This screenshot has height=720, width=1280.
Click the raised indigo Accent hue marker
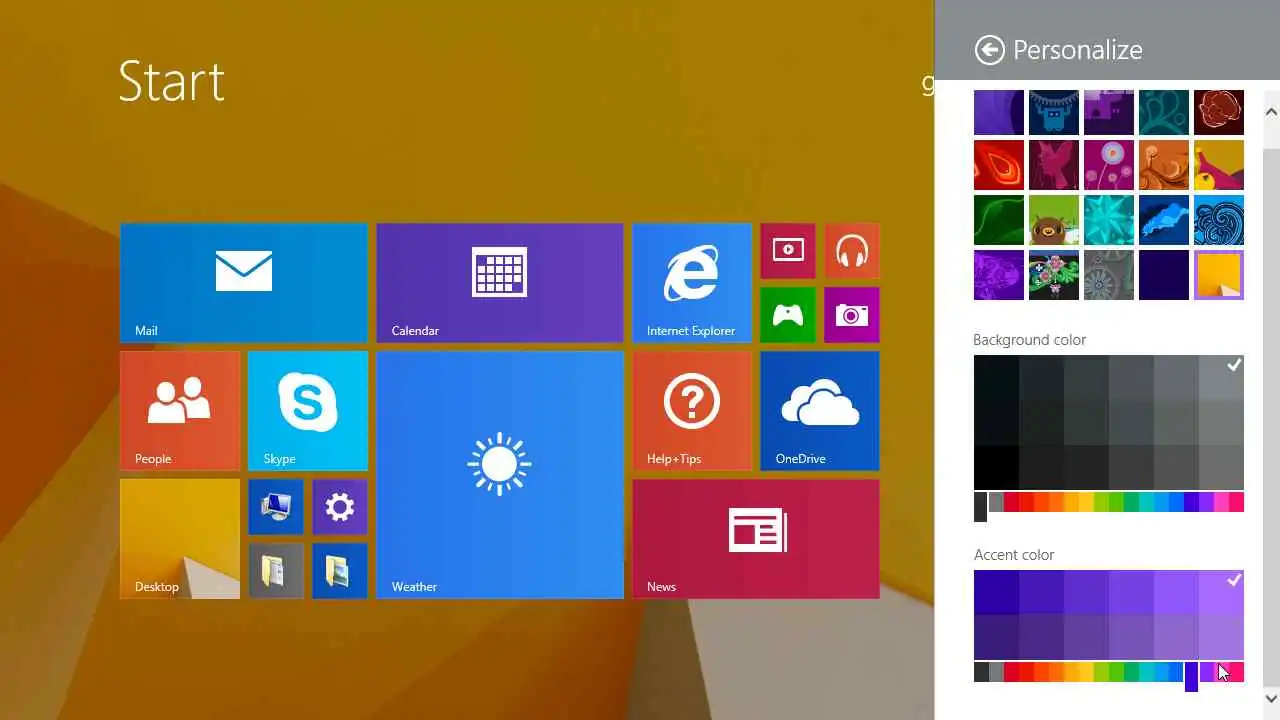[1191, 676]
